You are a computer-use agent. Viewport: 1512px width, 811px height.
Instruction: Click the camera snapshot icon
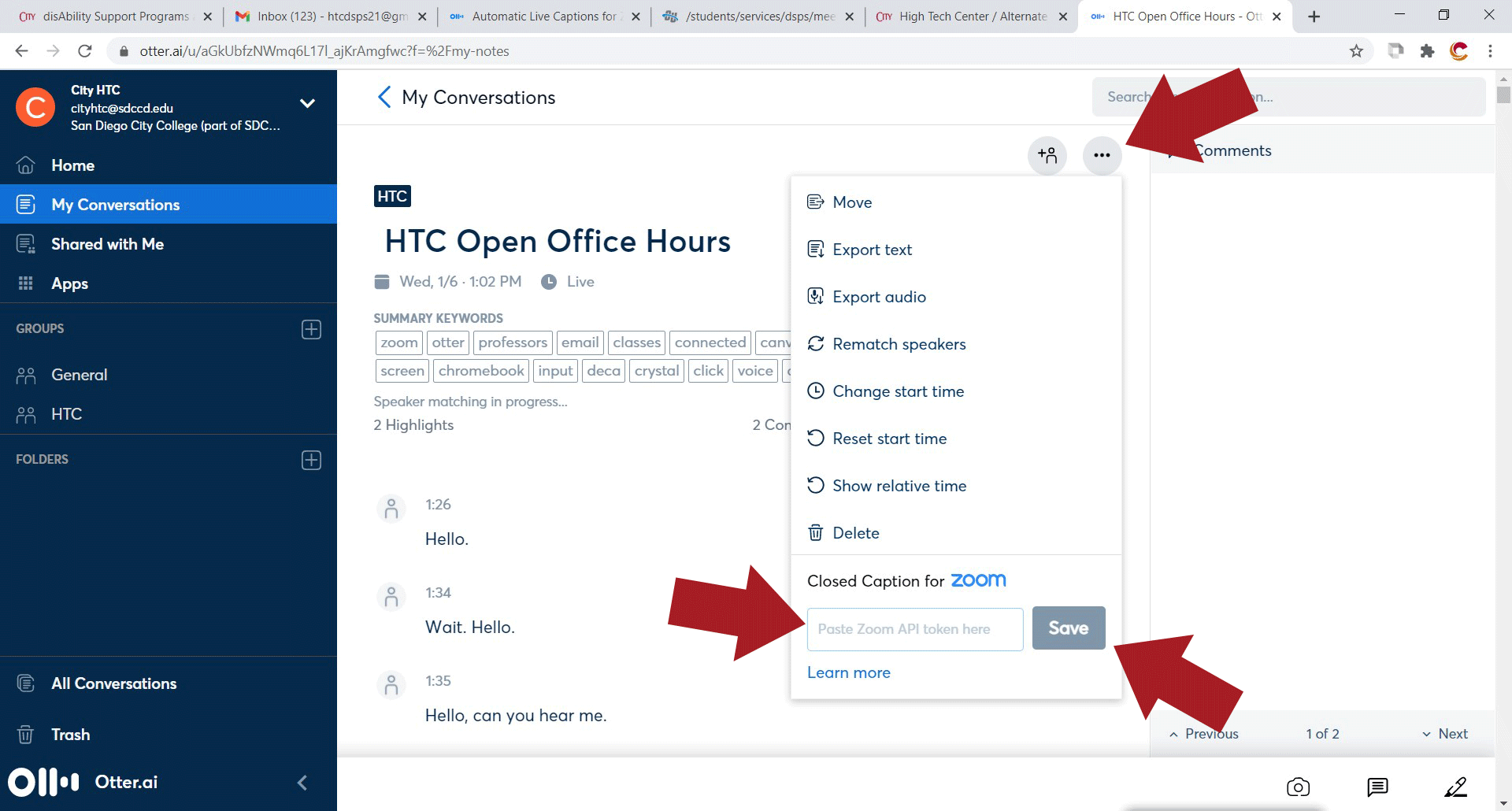coord(1298,787)
